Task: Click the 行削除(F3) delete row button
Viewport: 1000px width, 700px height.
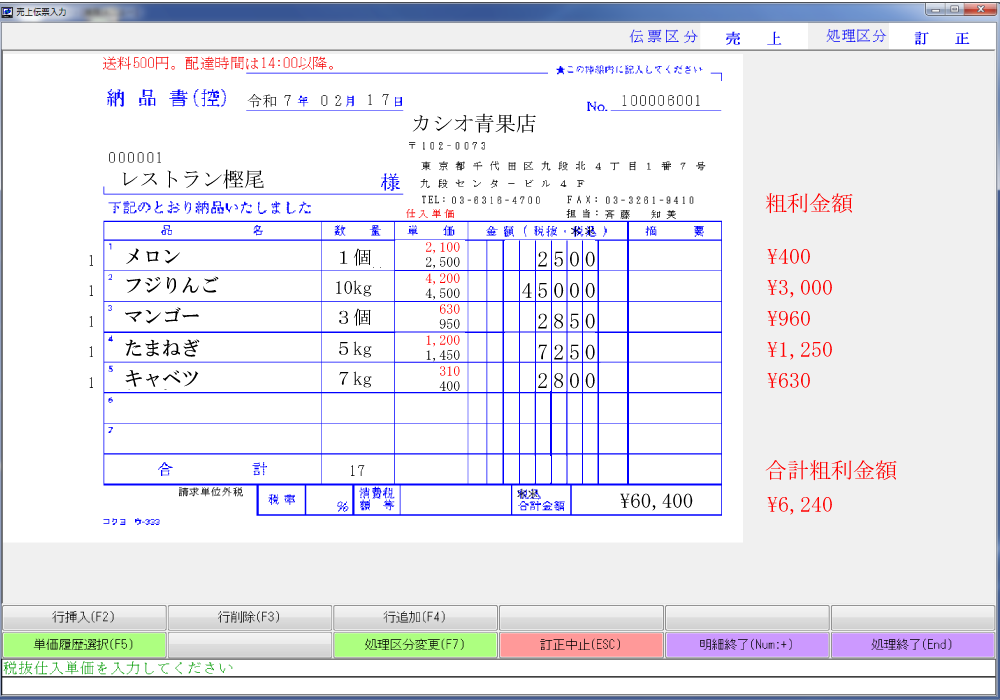Action: (x=249, y=617)
